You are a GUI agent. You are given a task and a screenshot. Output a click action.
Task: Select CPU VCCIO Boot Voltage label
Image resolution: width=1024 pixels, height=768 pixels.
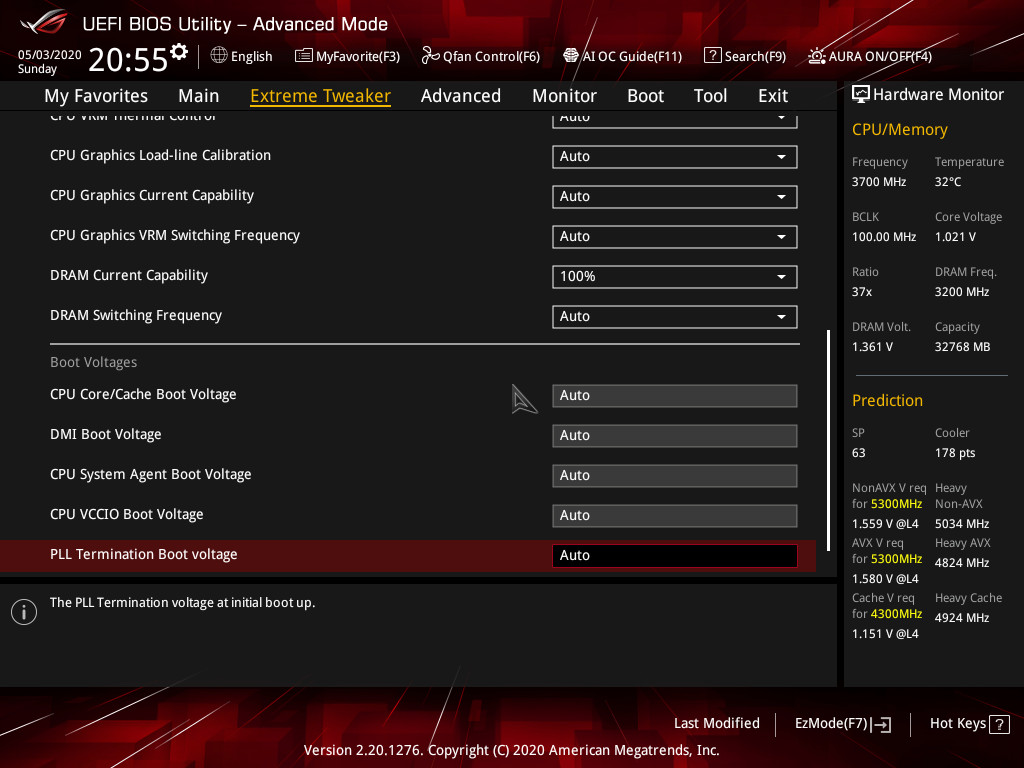click(127, 515)
